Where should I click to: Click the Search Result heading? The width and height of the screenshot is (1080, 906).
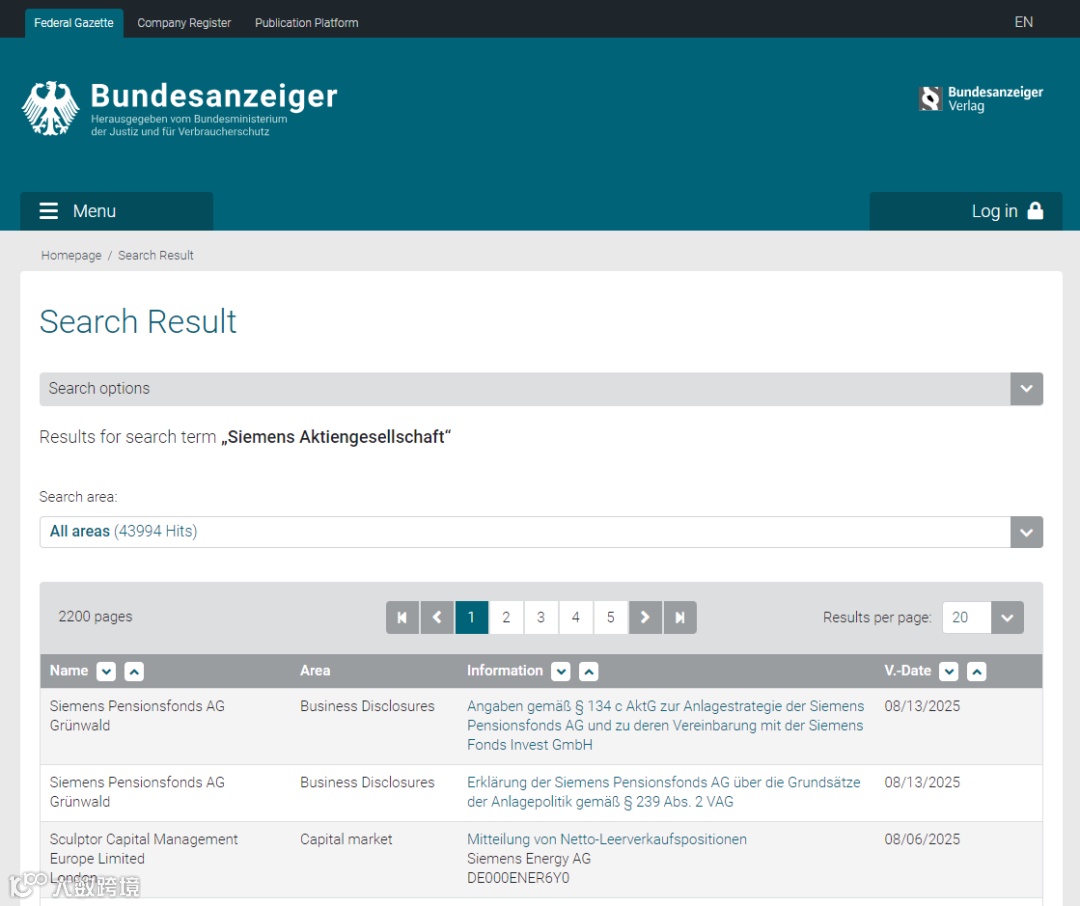pos(138,322)
